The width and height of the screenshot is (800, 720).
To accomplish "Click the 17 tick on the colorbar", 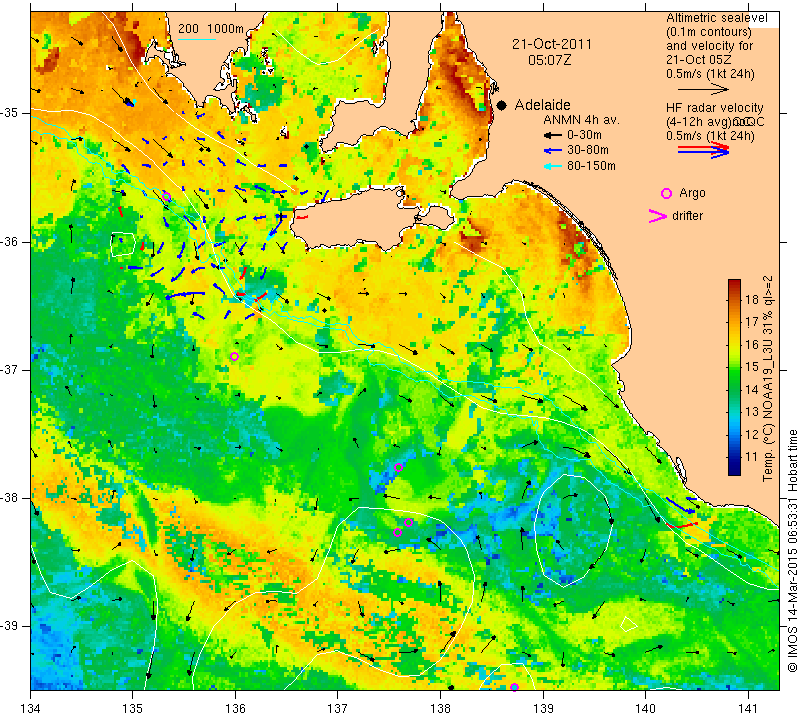I will click(x=752, y=321).
